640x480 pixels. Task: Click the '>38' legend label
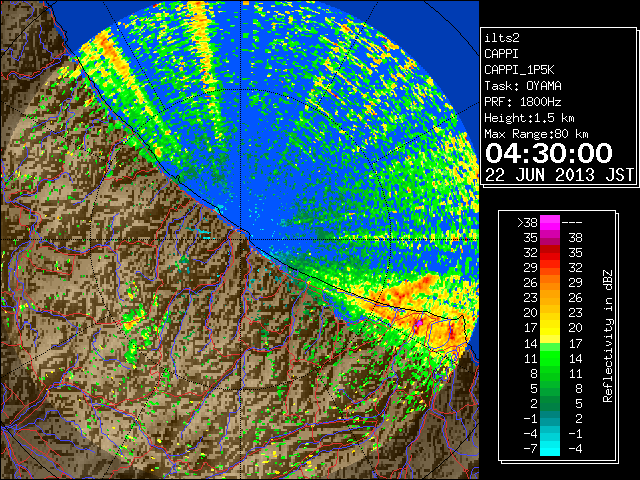click(x=527, y=223)
